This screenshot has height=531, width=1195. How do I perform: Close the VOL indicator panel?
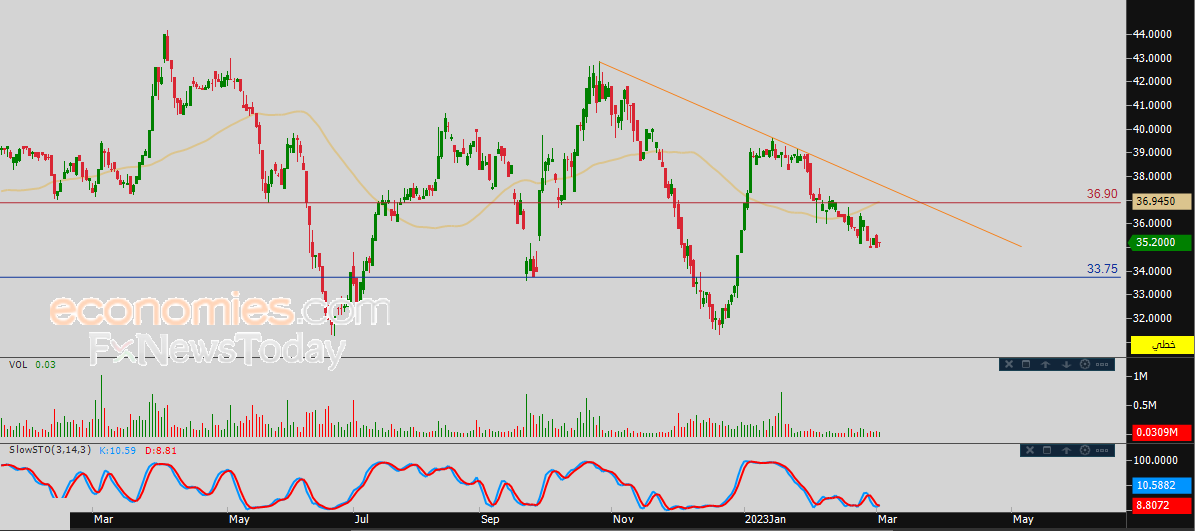tap(1009, 364)
